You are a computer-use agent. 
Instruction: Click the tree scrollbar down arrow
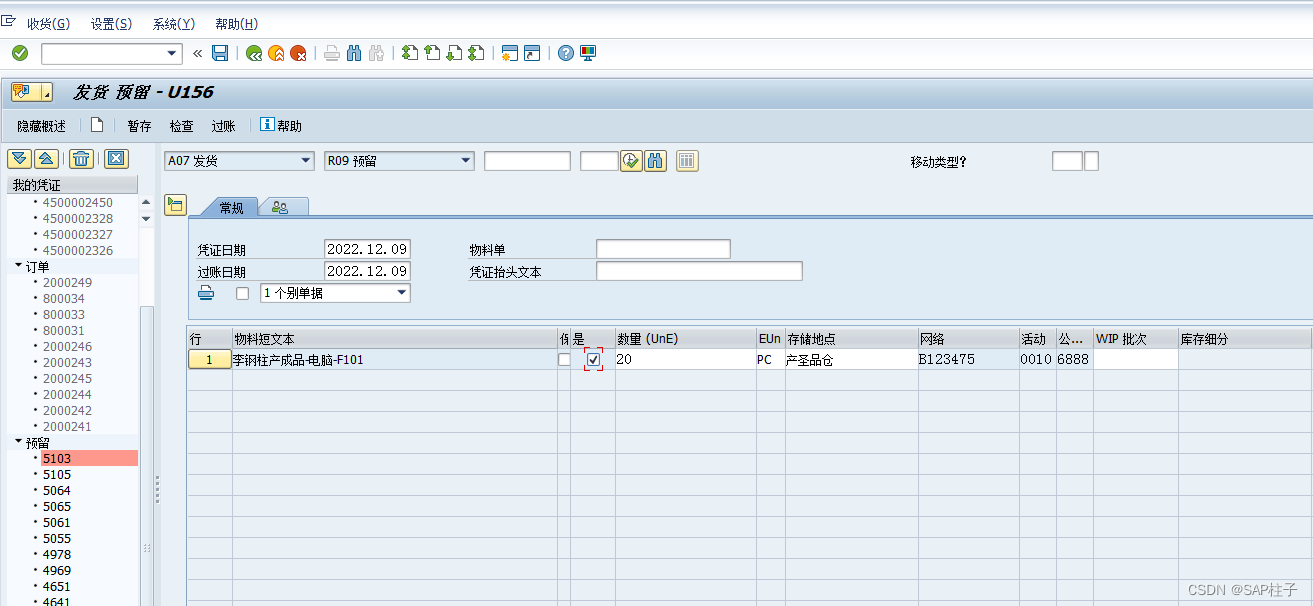pos(146,218)
